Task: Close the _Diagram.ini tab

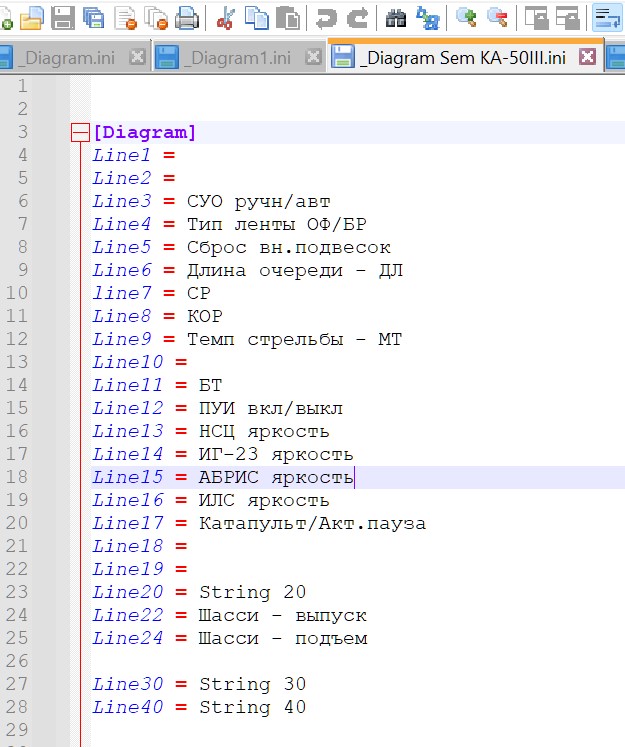Action: [x=137, y=58]
